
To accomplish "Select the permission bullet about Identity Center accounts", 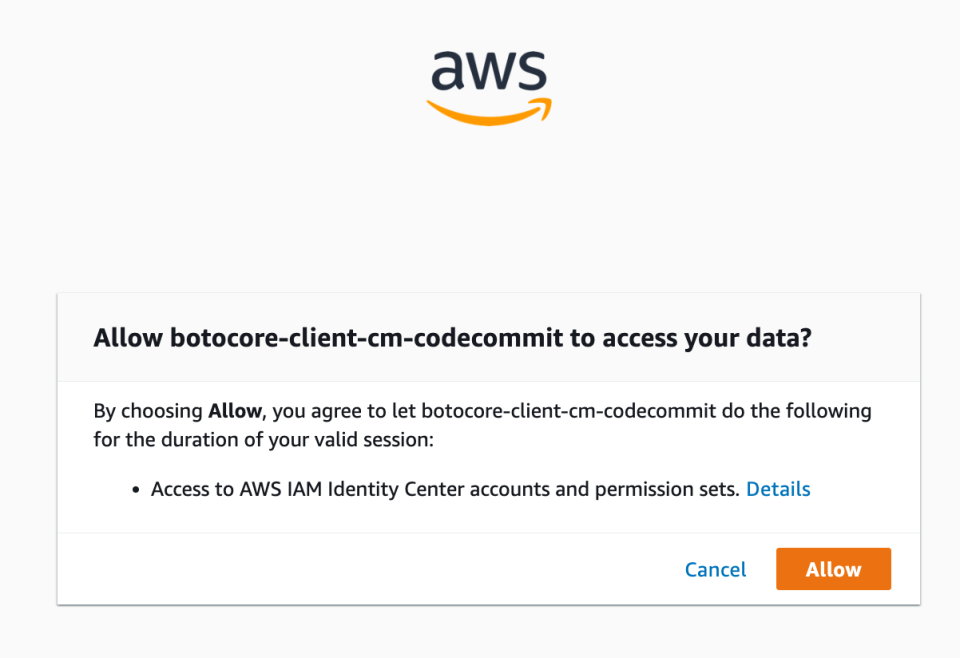I will (440, 489).
